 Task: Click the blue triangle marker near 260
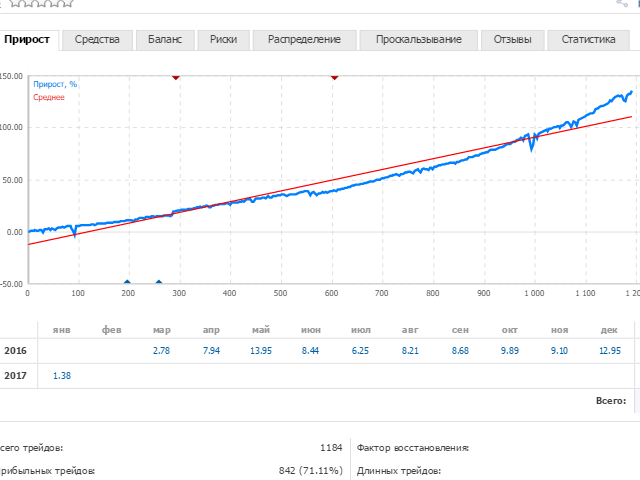[159, 282]
